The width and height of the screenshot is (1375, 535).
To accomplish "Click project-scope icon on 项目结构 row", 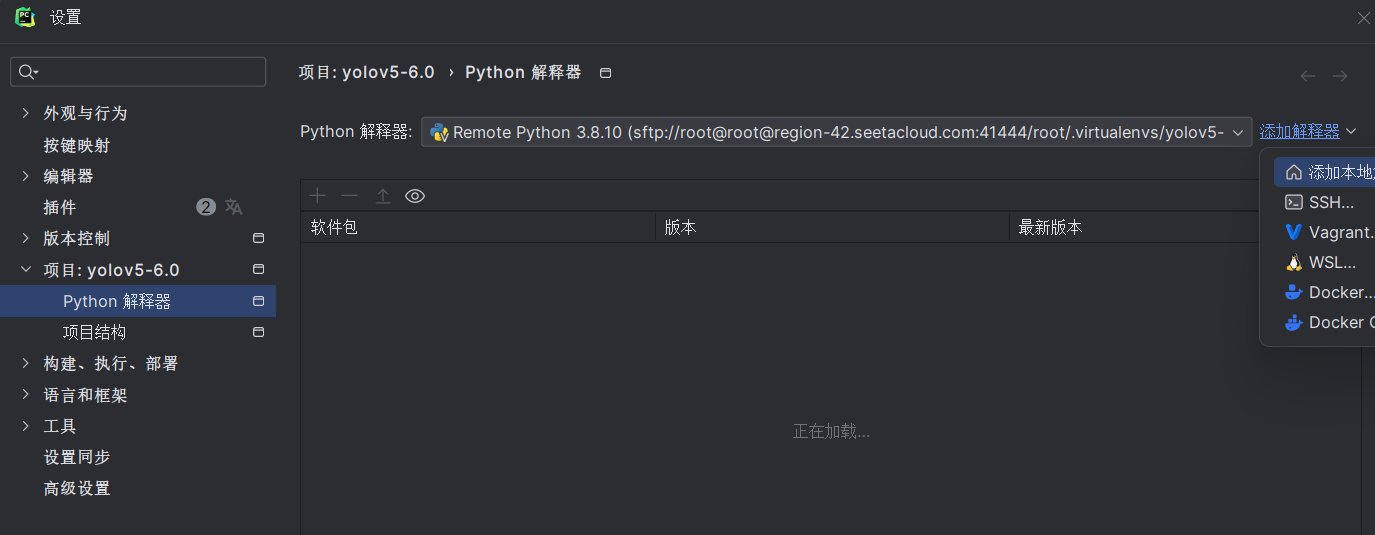I will (258, 332).
